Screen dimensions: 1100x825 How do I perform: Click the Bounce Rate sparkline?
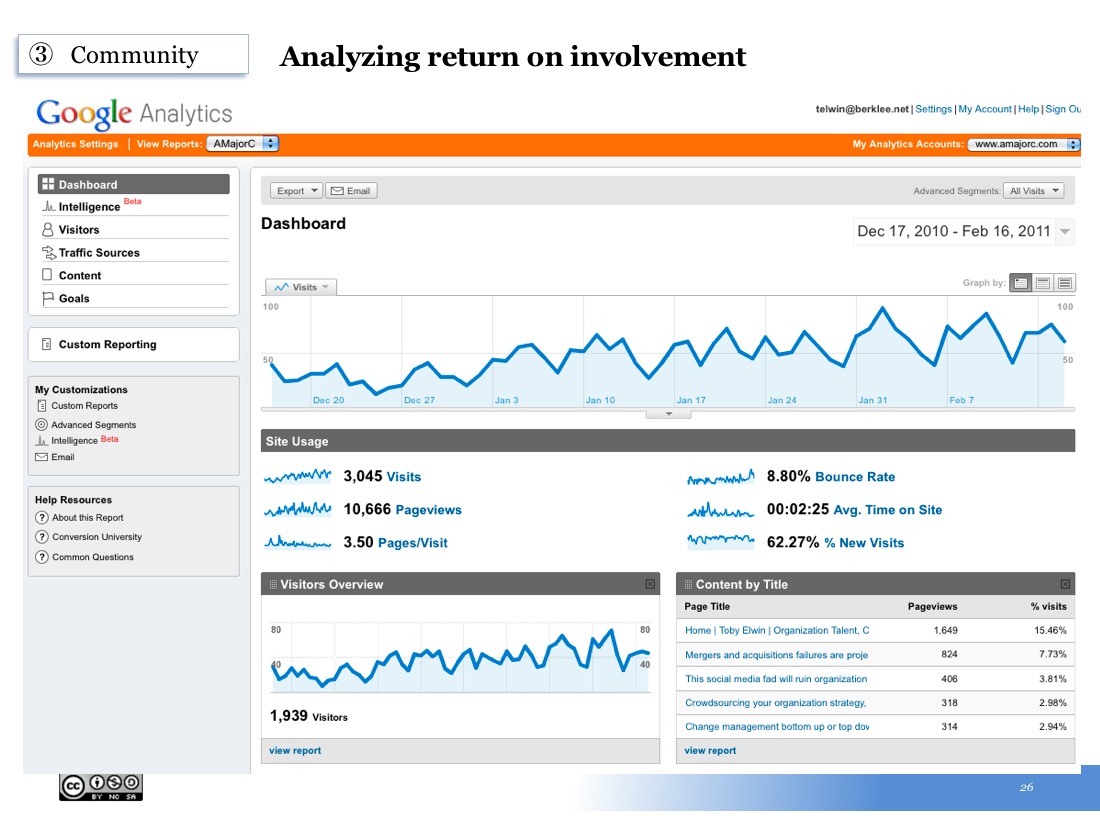click(x=721, y=477)
